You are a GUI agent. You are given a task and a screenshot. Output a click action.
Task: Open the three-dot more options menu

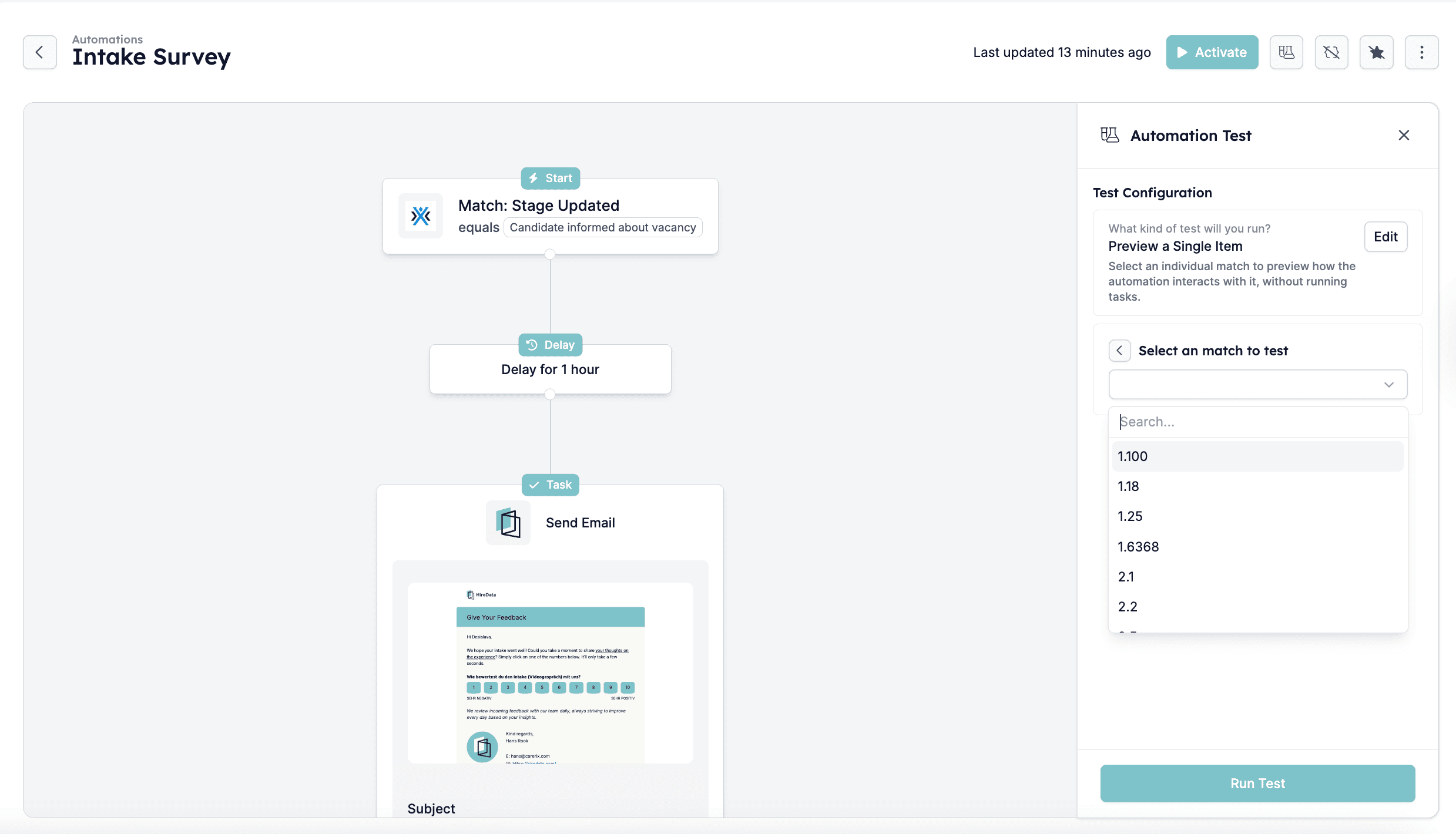pos(1422,52)
